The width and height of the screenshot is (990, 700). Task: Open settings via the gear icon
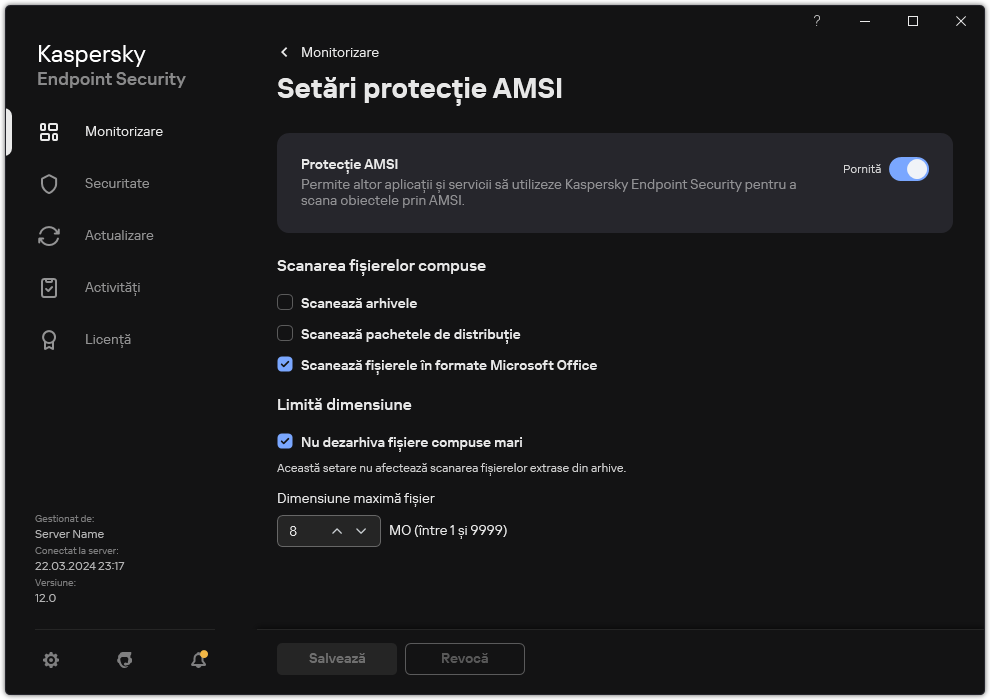[51, 659]
